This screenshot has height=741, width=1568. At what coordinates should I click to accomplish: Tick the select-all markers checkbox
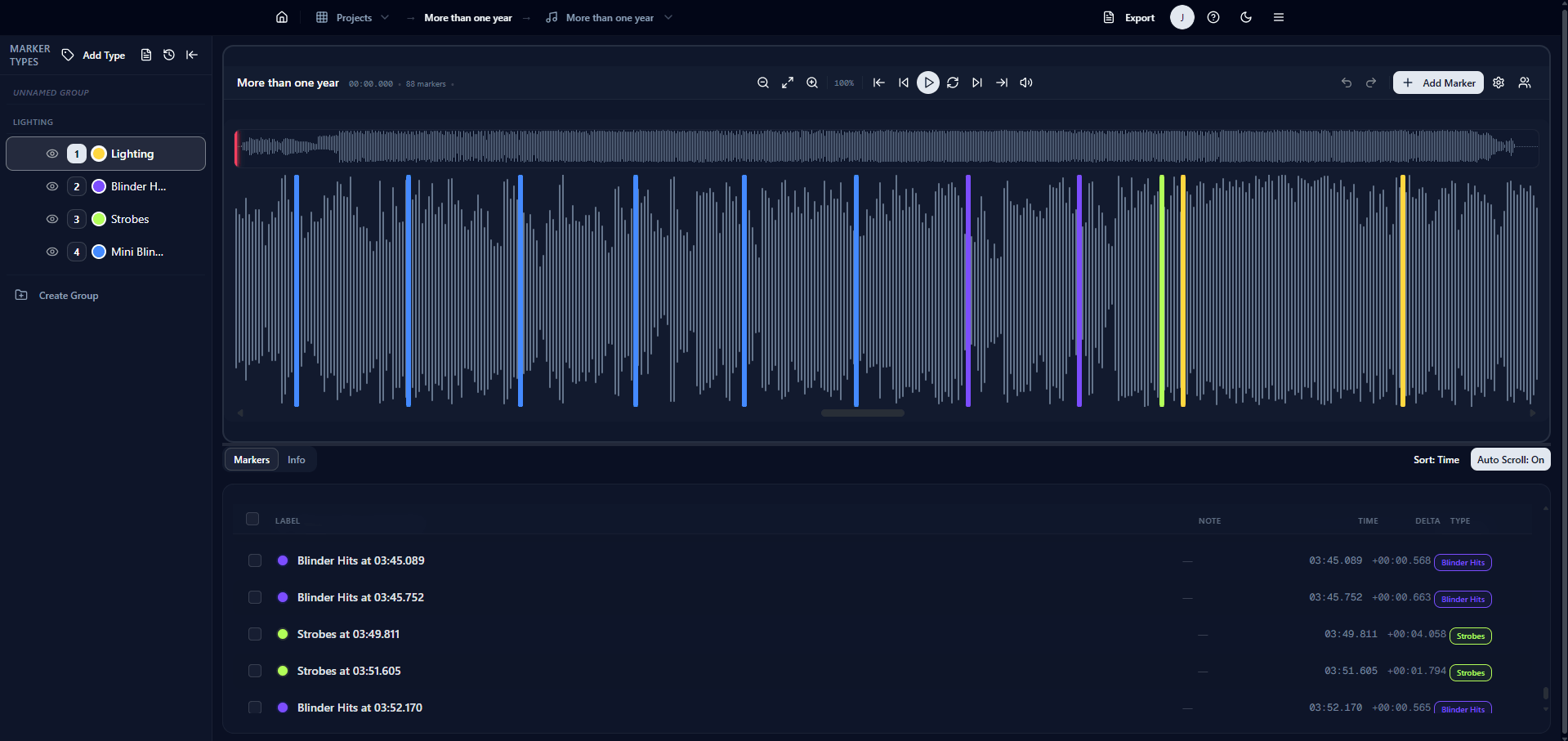(252, 519)
